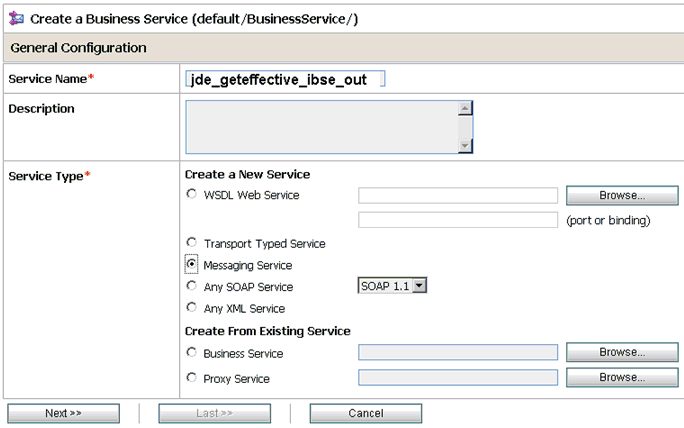Select the WSDL Web Service radio button
The width and height of the screenshot is (684, 428).
click(191, 193)
